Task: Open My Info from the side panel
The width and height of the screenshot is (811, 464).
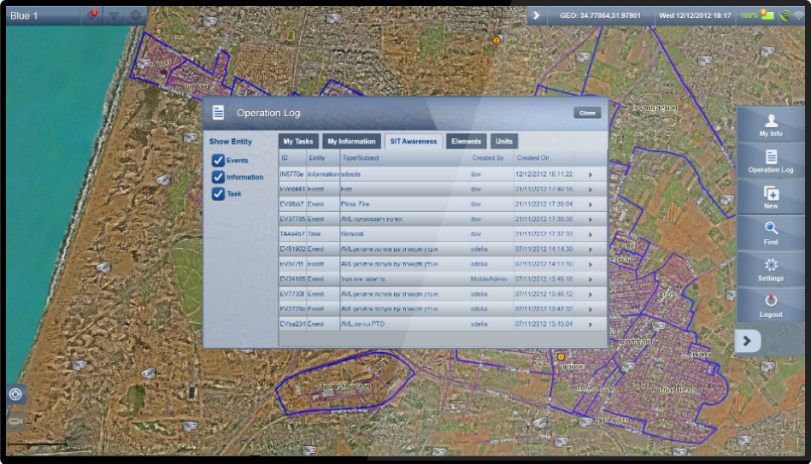Action: [771, 125]
